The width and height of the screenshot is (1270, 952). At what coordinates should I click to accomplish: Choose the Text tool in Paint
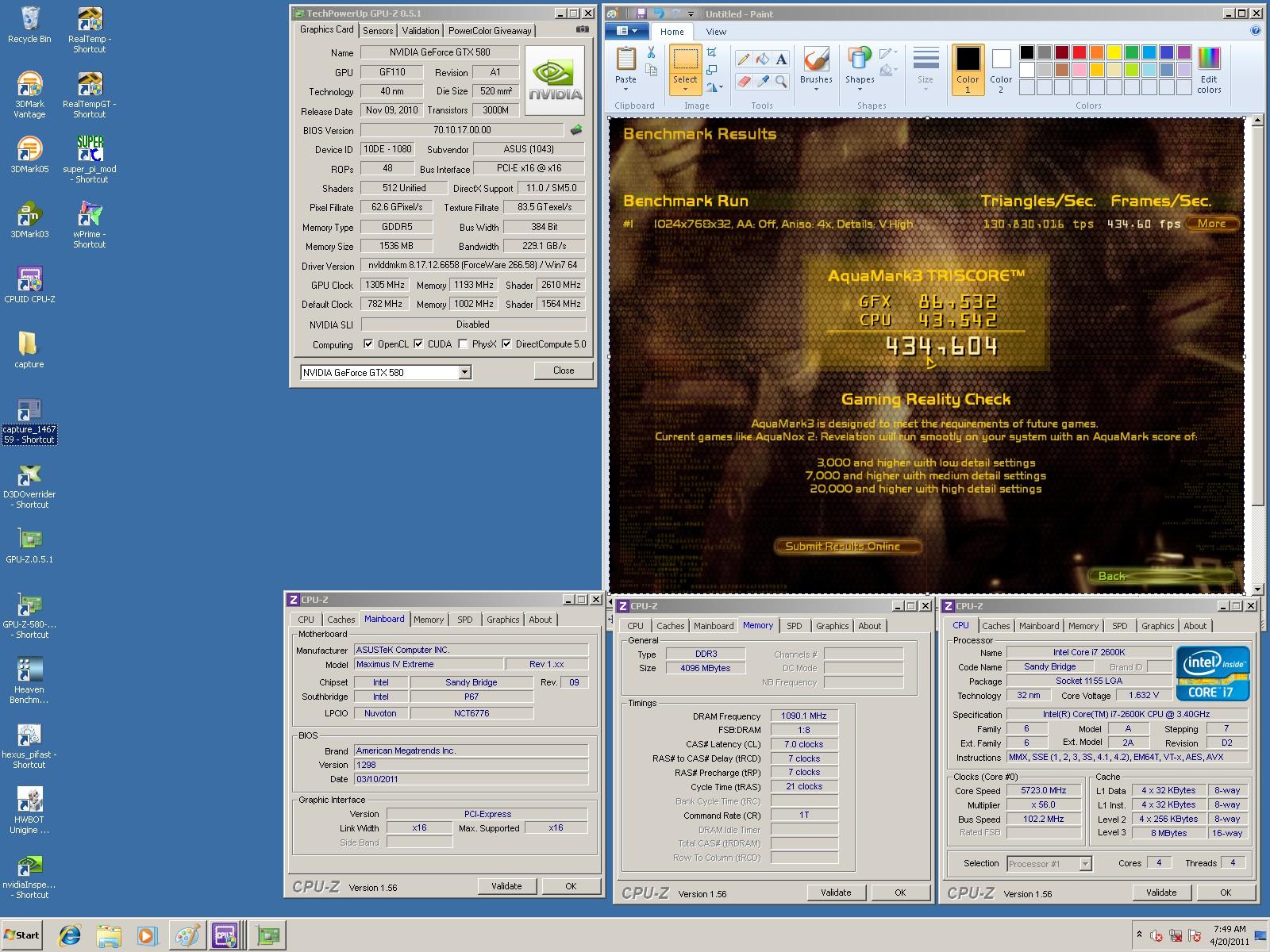coord(781,59)
